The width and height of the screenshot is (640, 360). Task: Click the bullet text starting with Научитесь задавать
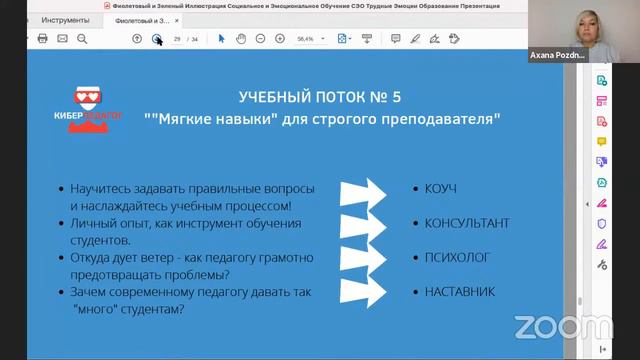pyautogui.click(x=192, y=198)
